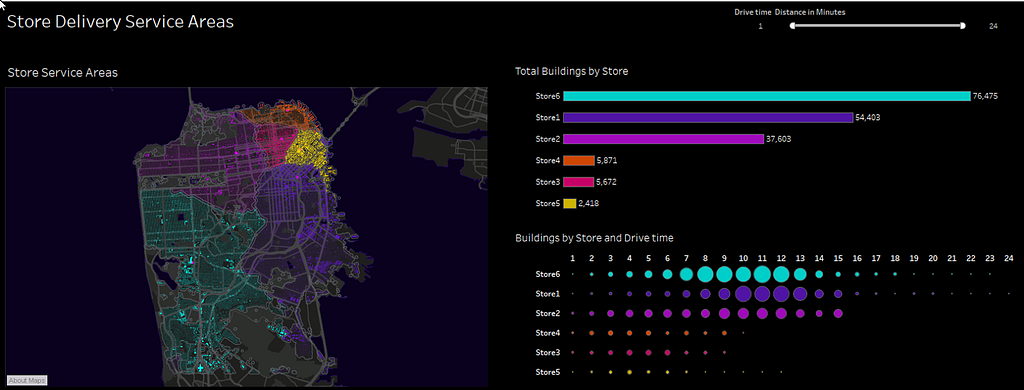The width and height of the screenshot is (1024, 390).
Task: Click the right handle of drive time slider
Action: point(963,26)
